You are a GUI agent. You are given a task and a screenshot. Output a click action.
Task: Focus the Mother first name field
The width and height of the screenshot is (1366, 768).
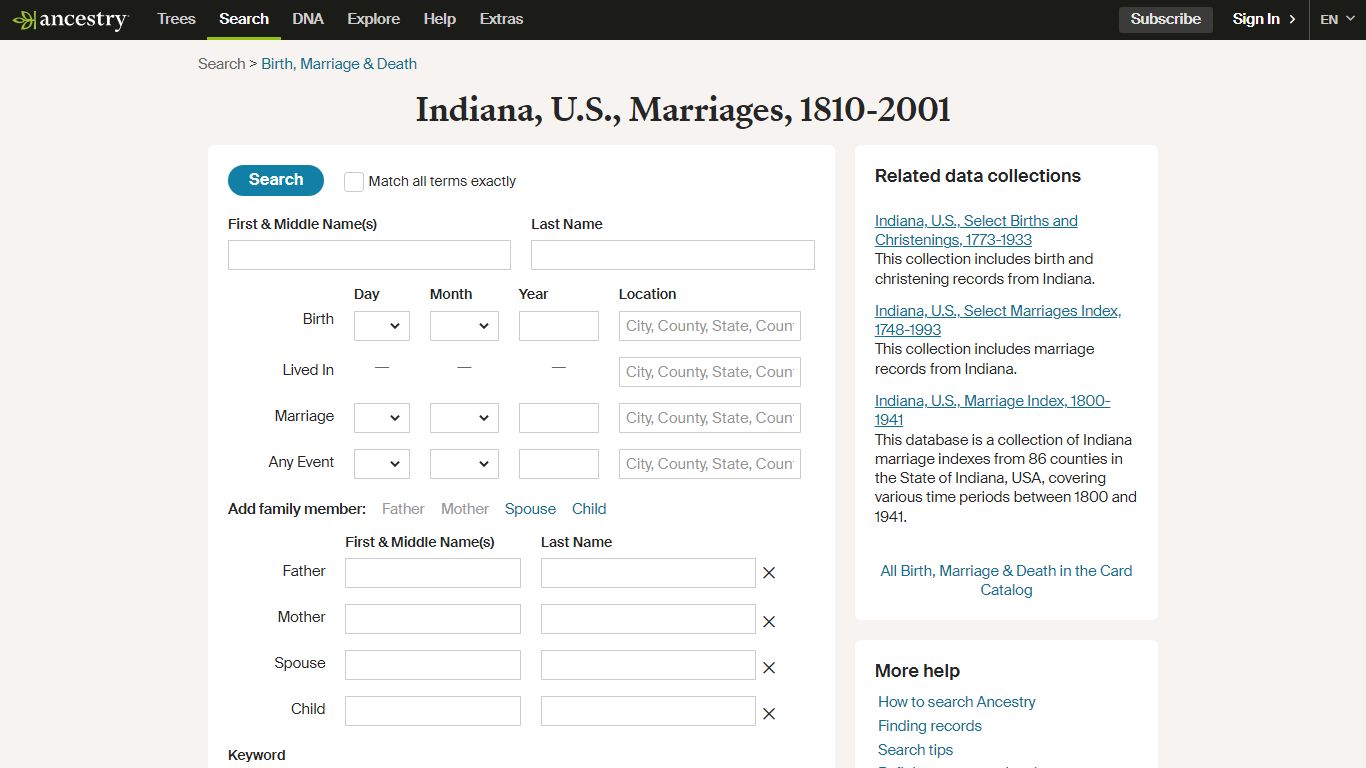tap(433, 619)
